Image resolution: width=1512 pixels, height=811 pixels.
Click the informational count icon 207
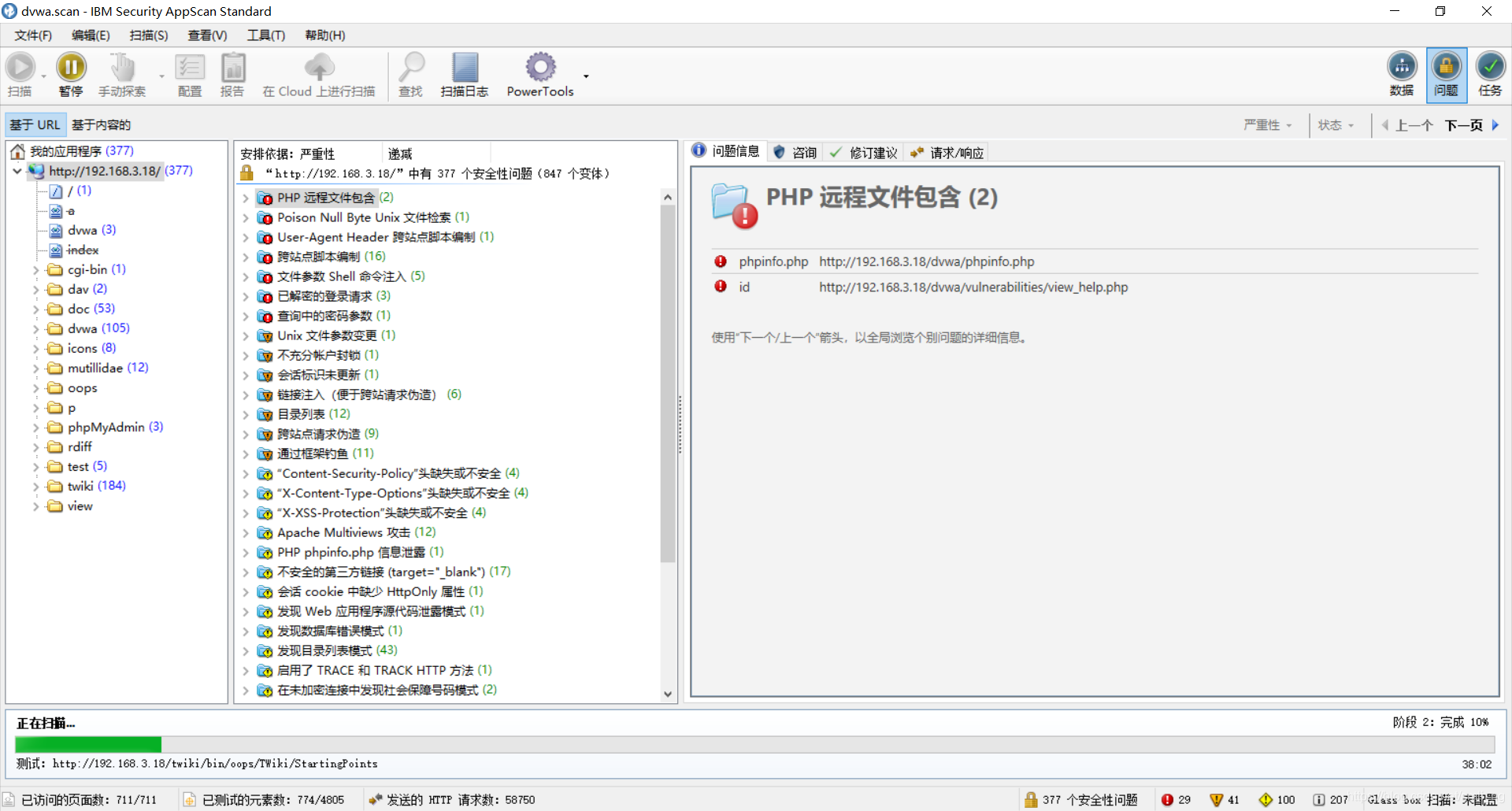click(x=1318, y=800)
